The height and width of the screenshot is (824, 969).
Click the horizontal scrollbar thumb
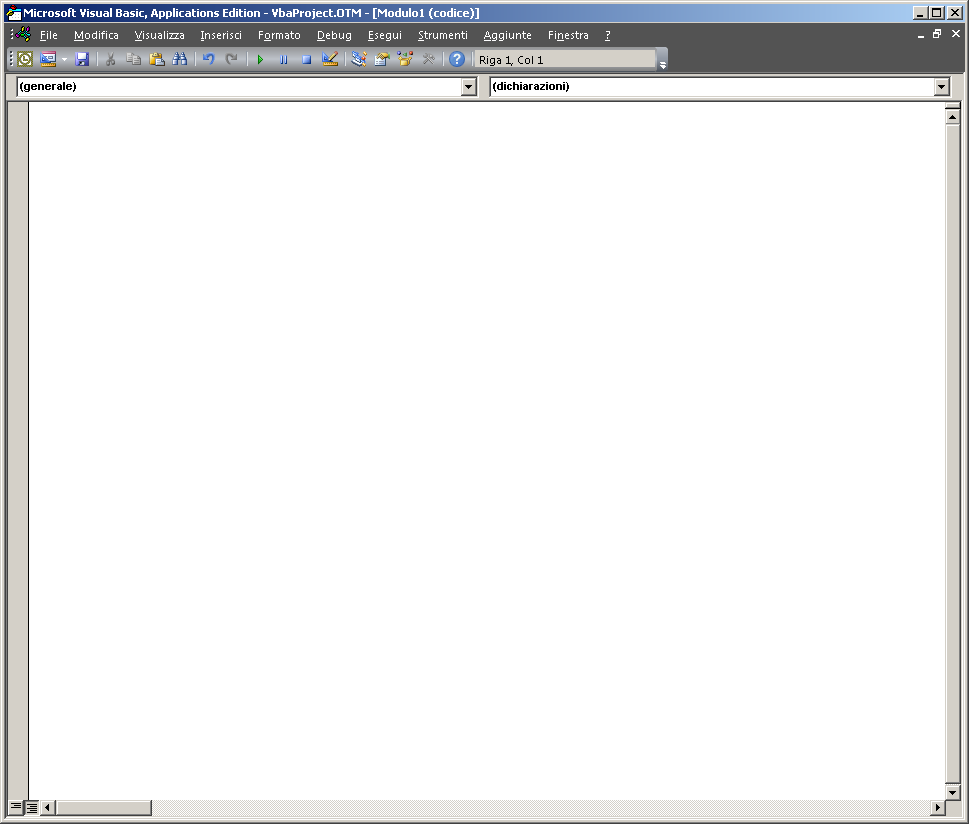103,807
